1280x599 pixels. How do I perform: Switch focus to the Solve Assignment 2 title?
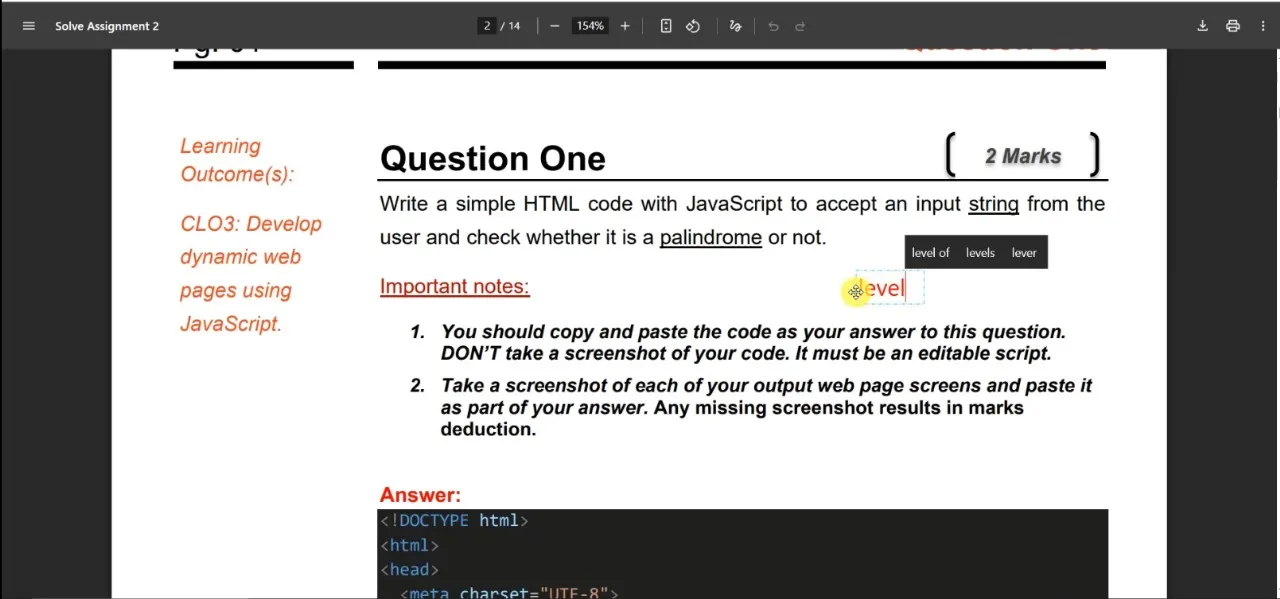107,25
